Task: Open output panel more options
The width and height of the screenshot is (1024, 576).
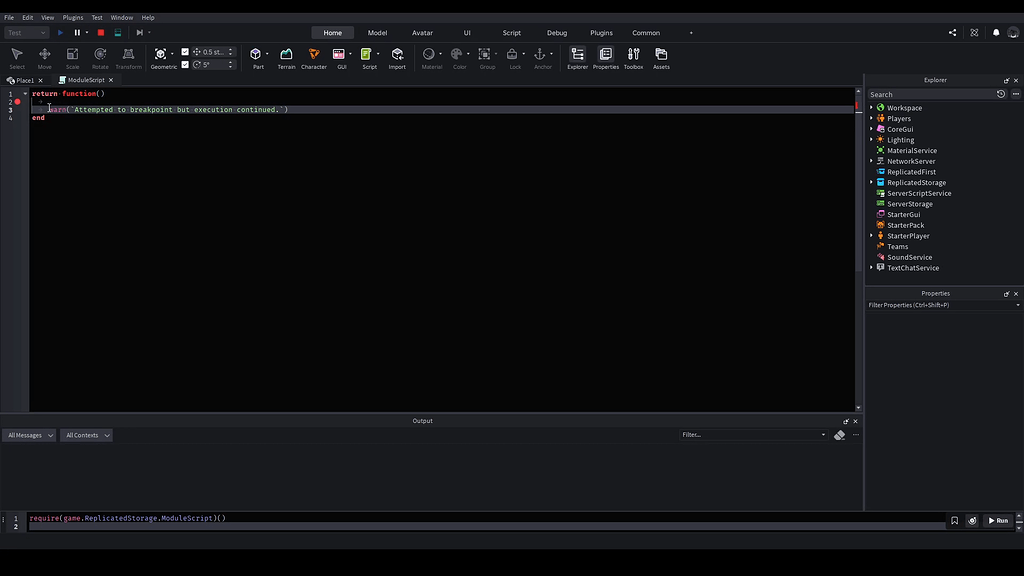Action: 856,435
